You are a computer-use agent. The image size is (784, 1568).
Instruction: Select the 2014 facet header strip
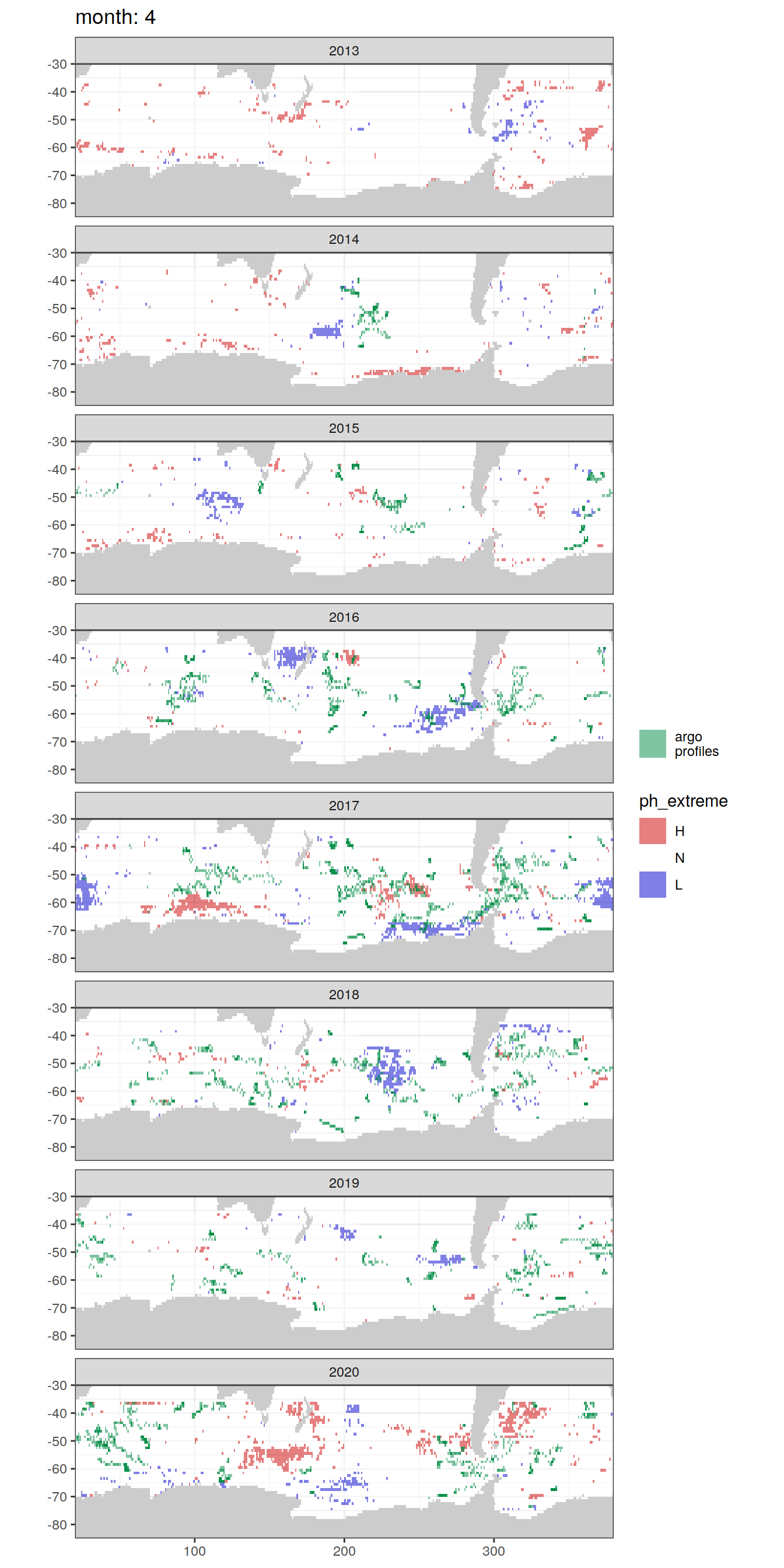point(344,239)
